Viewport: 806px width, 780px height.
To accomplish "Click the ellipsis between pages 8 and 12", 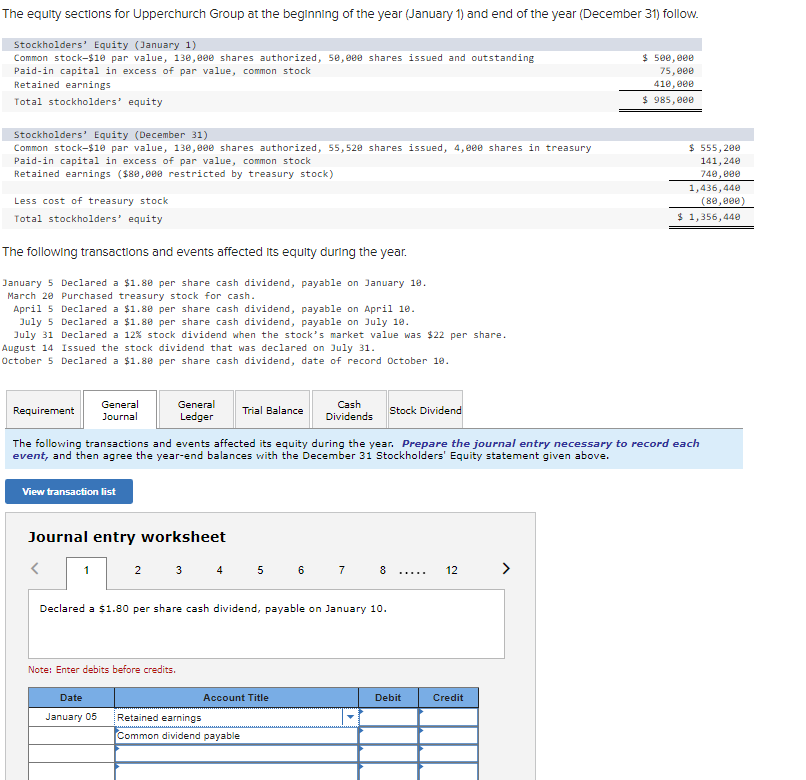I will pyautogui.click(x=412, y=572).
